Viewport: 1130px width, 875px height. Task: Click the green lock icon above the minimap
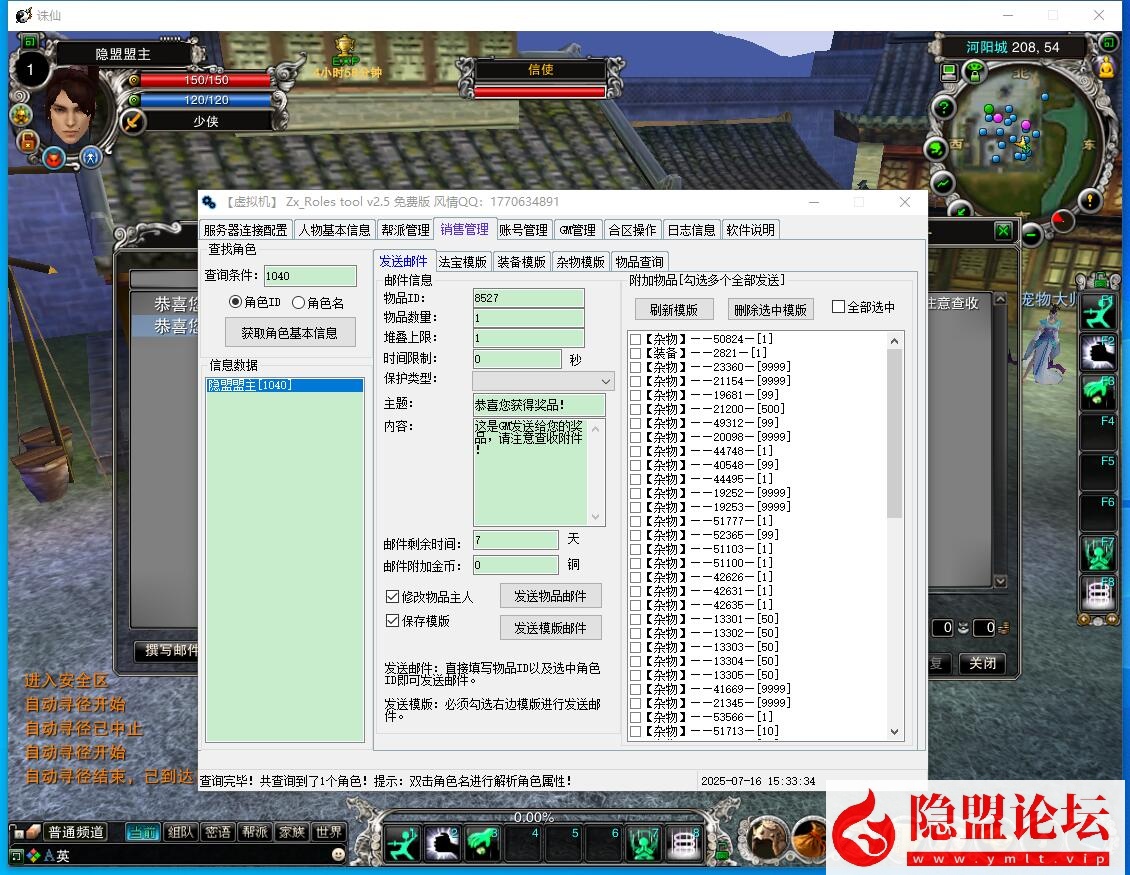click(975, 72)
